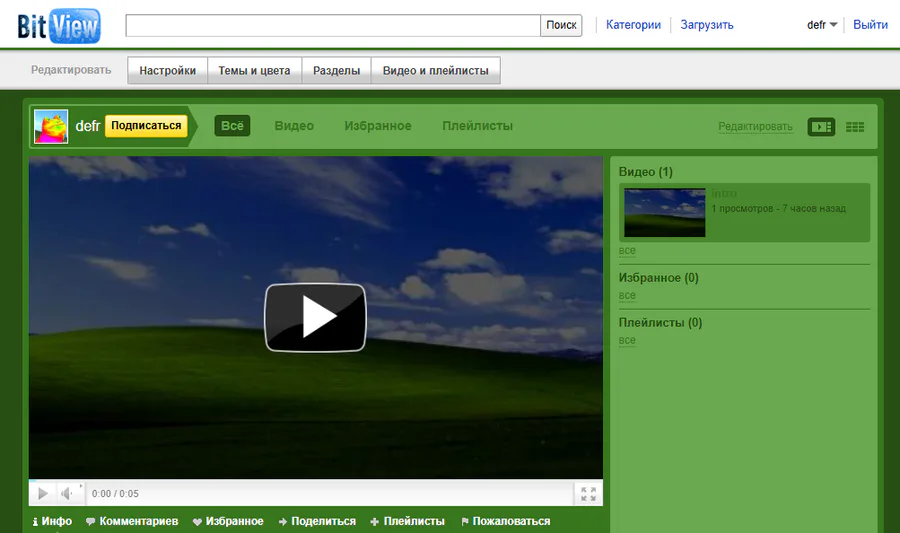Focus the search input field
The width and height of the screenshot is (900, 533).
(x=333, y=25)
